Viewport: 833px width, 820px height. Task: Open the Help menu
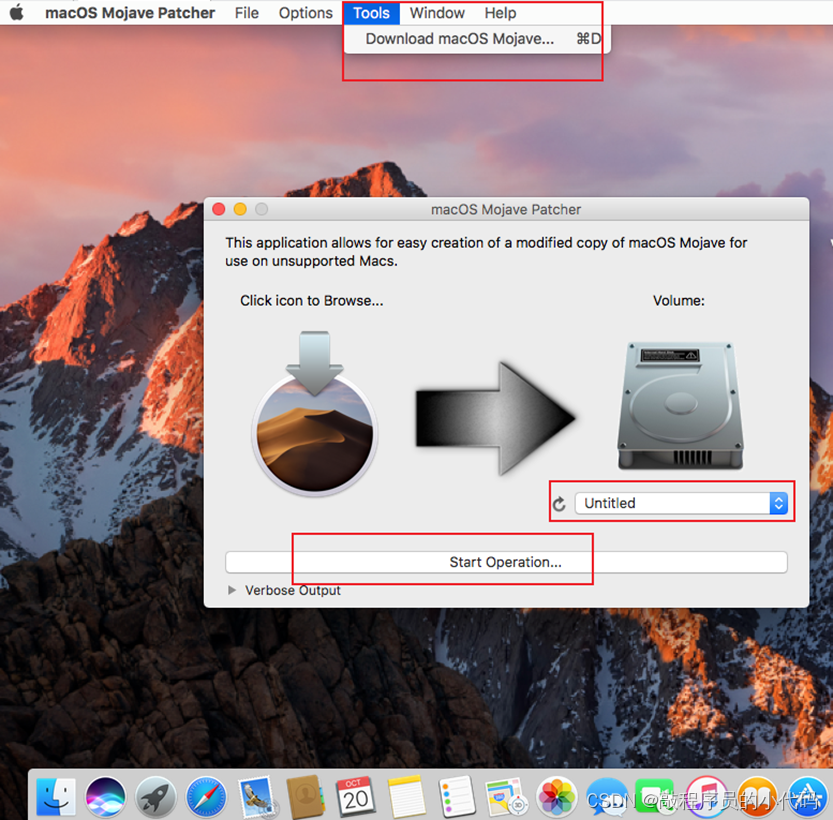[x=500, y=13]
